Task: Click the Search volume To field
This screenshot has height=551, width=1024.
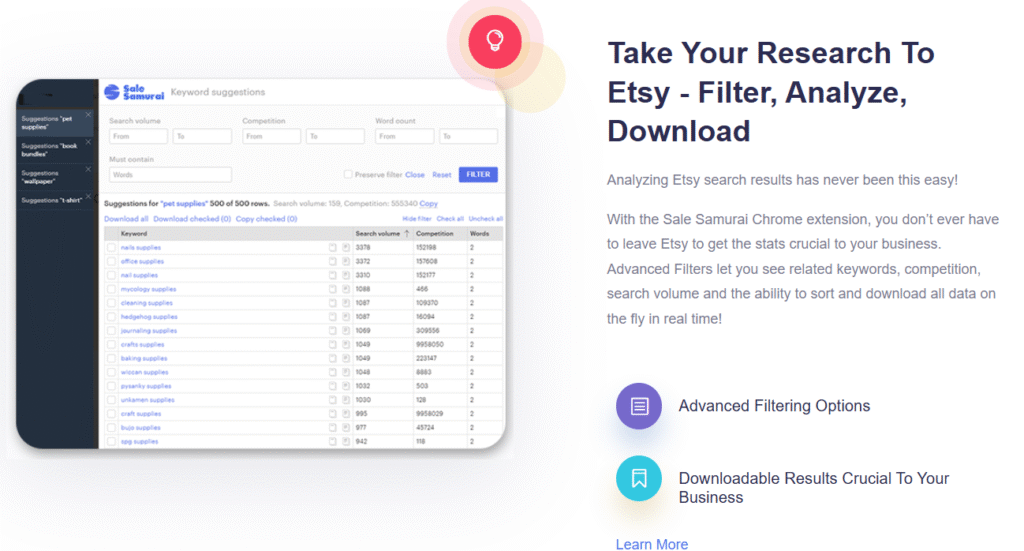Action: [x=202, y=136]
